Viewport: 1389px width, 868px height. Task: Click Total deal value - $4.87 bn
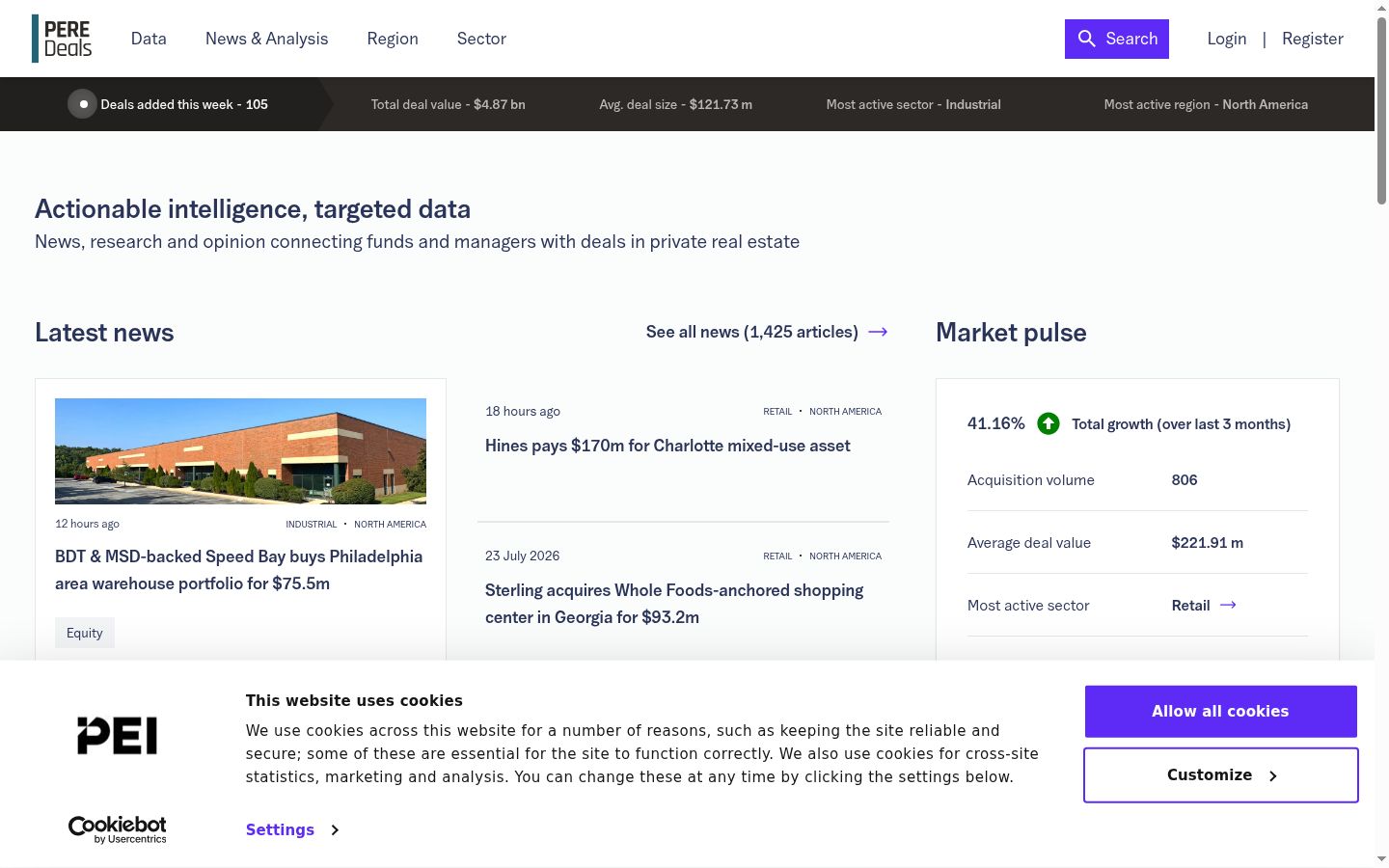[449, 104]
